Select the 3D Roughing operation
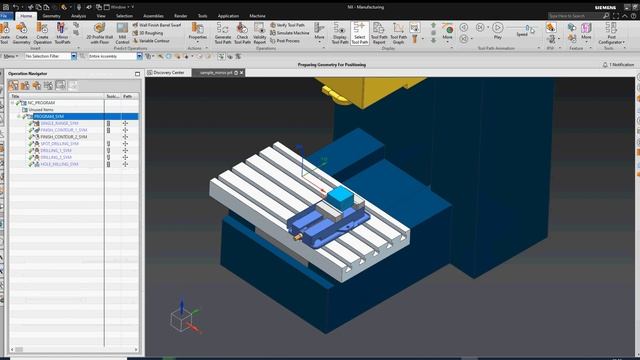The image size is (640, 360). point(148,33)
